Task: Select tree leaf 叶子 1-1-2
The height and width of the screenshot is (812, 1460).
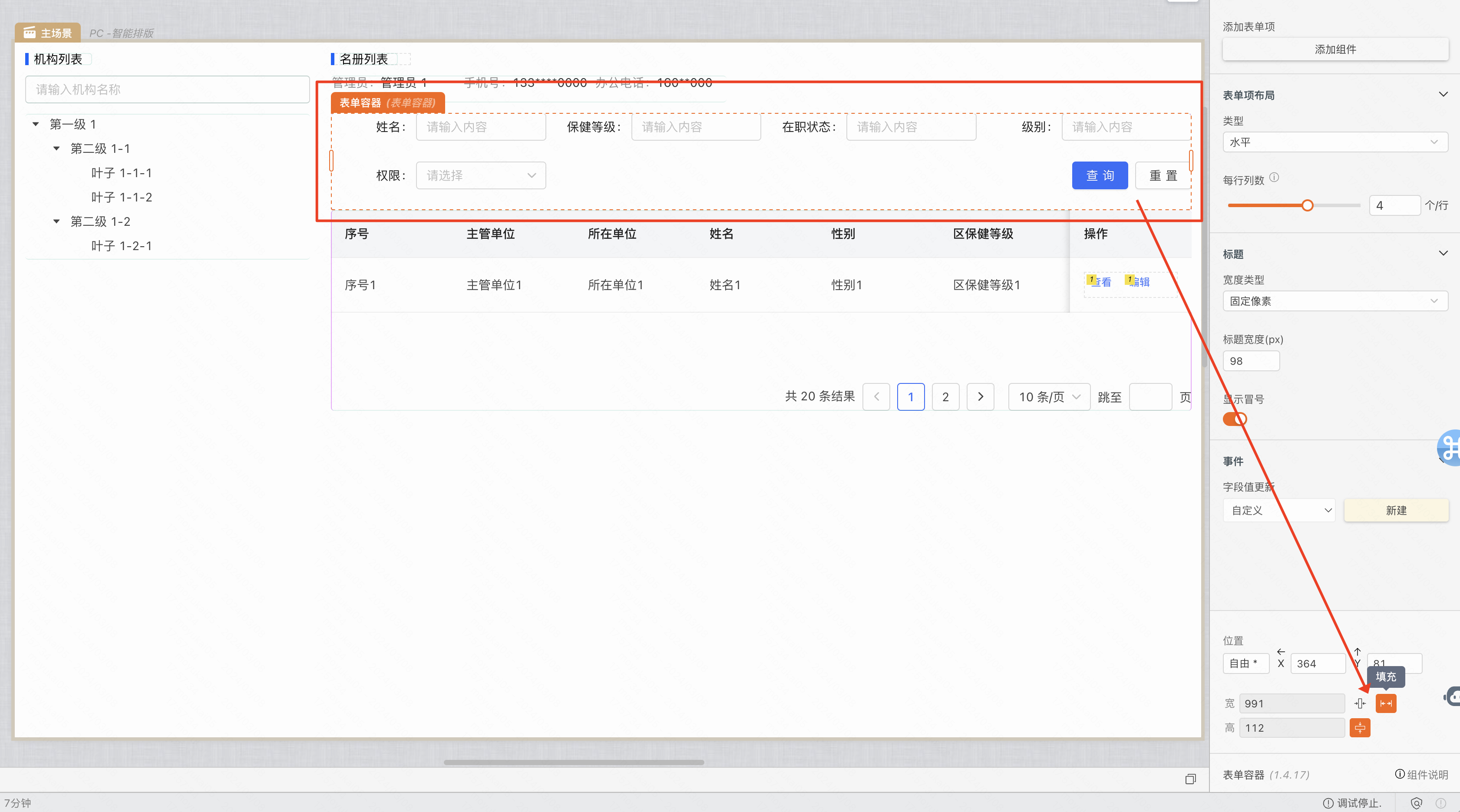Action: 121,197
